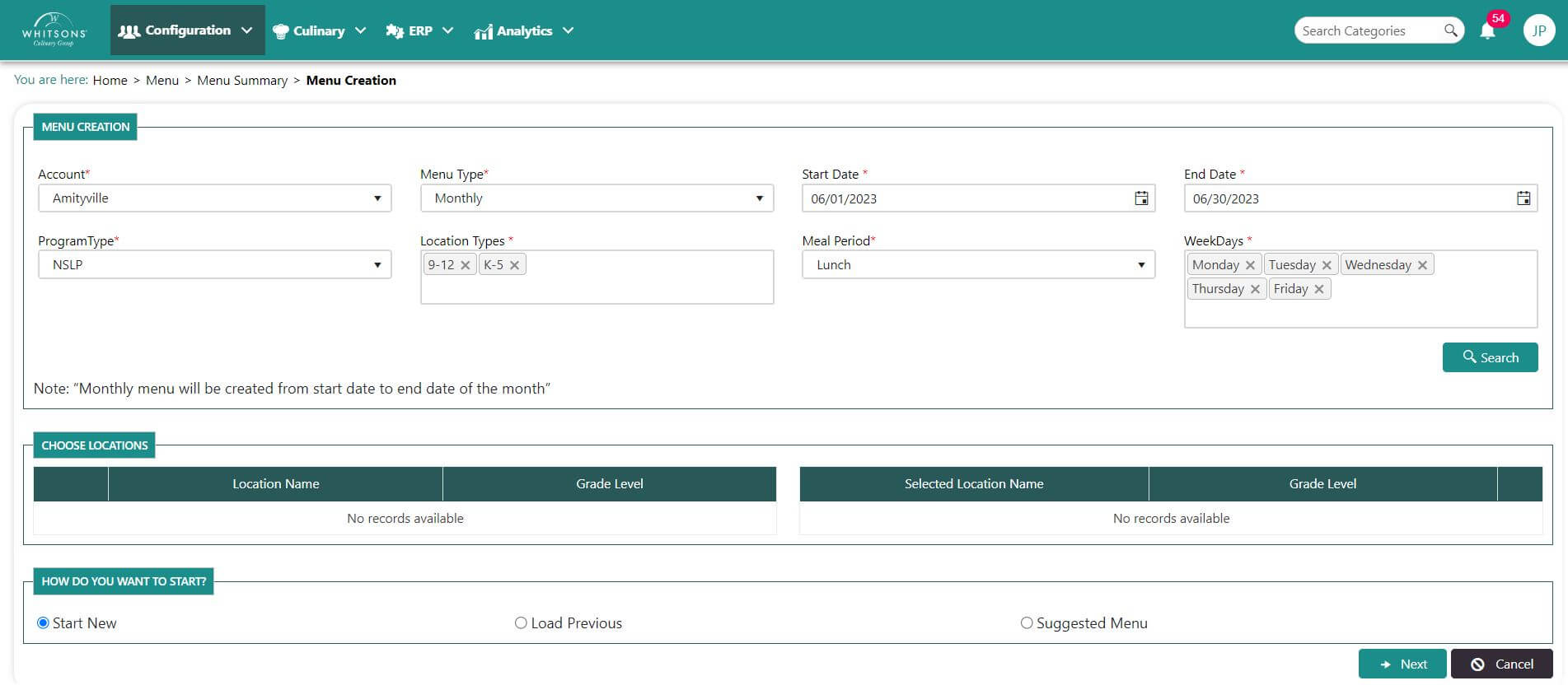1568x690 pixels.
Task: Open the Culinary menu
Action: (x=319, y=30)
